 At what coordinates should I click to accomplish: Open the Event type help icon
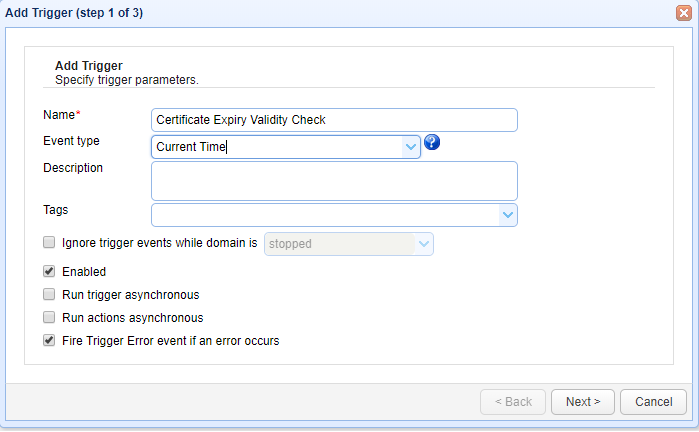(432, 142)
